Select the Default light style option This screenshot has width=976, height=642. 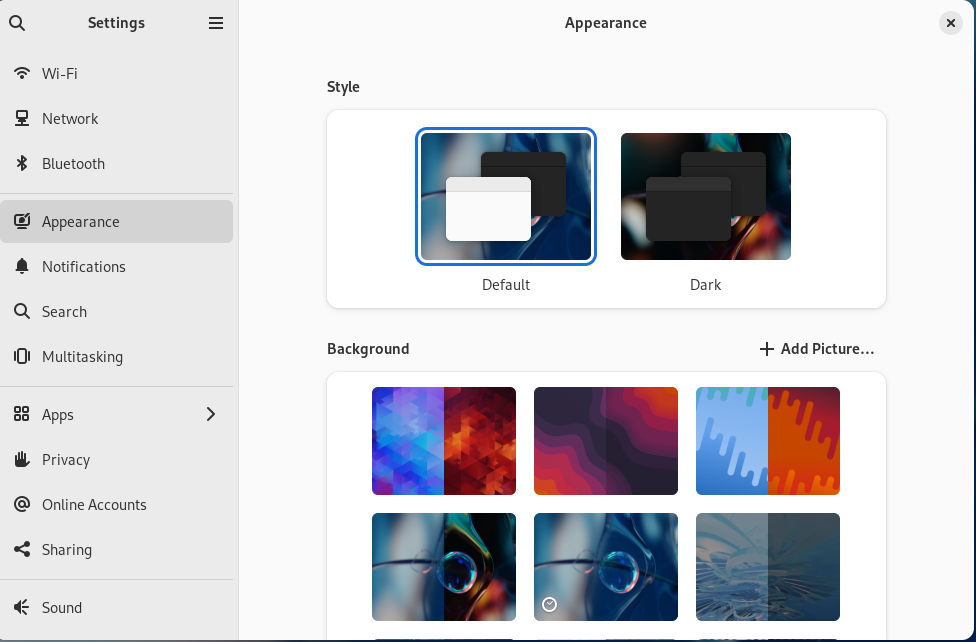coord(506,196)
